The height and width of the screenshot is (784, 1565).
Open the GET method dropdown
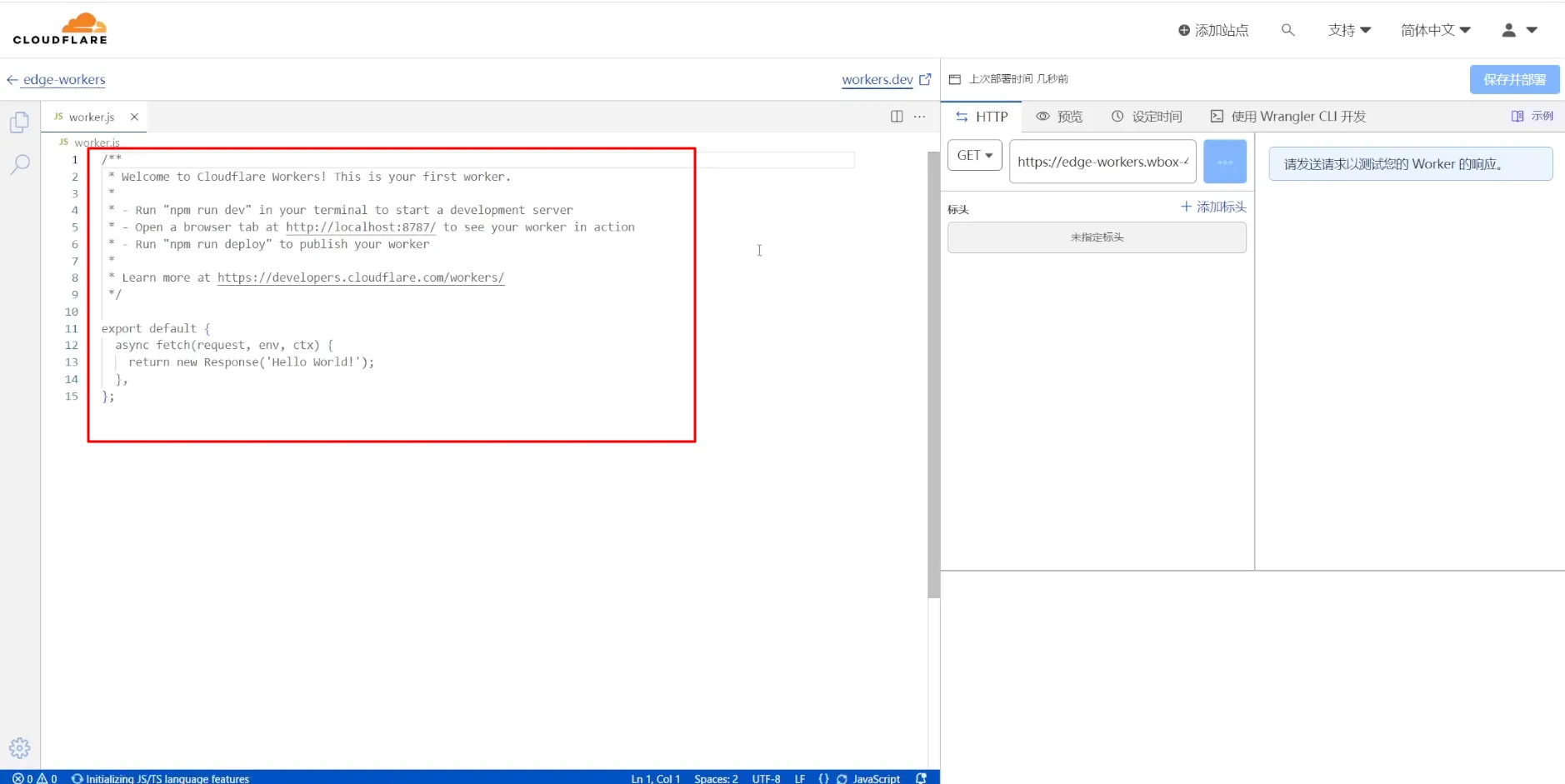click(974, 156)
